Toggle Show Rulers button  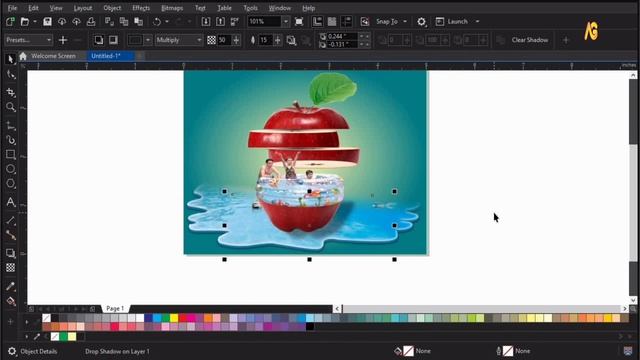(317, 22)
